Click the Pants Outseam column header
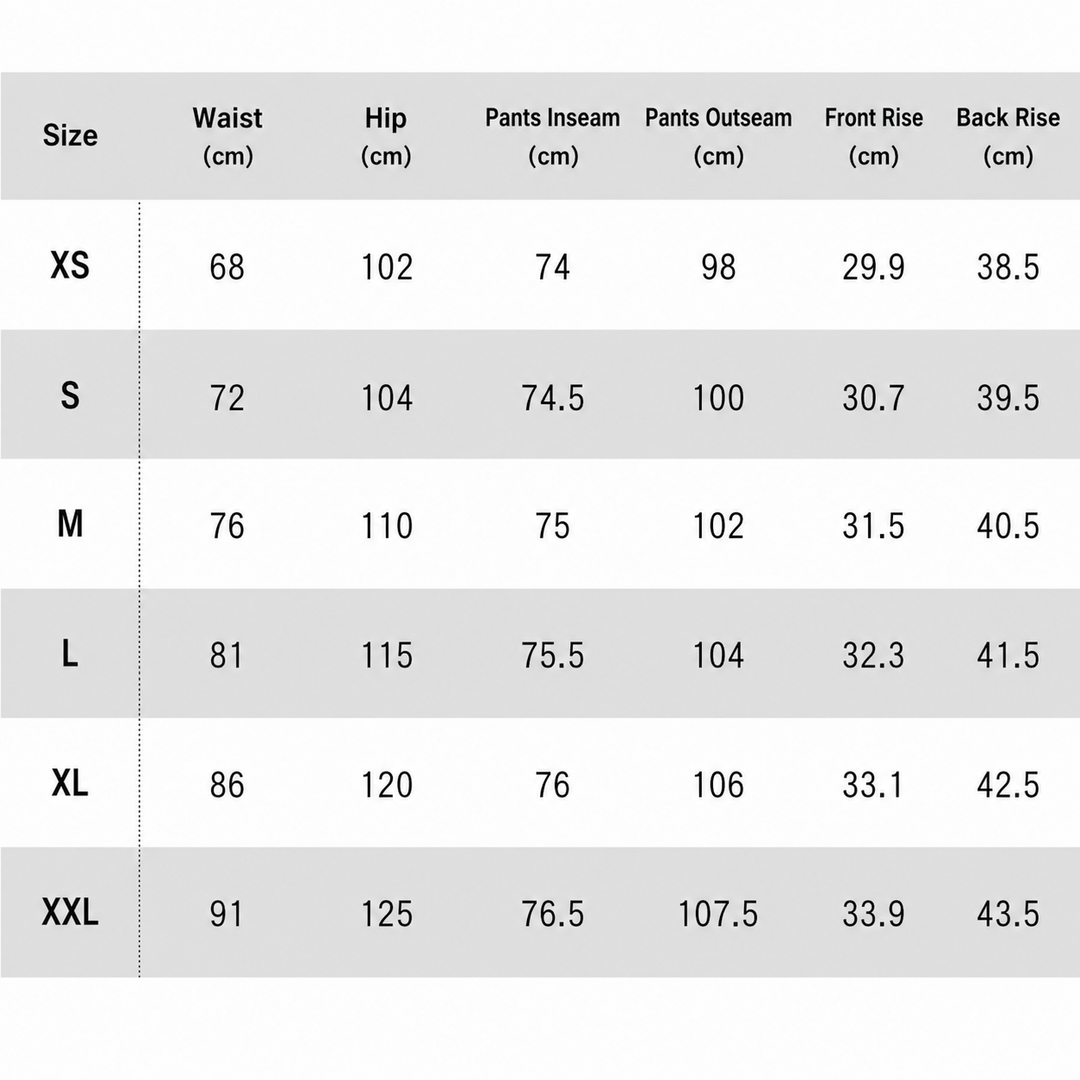This screenshot has width=1080, height=1080. point(718,136)
